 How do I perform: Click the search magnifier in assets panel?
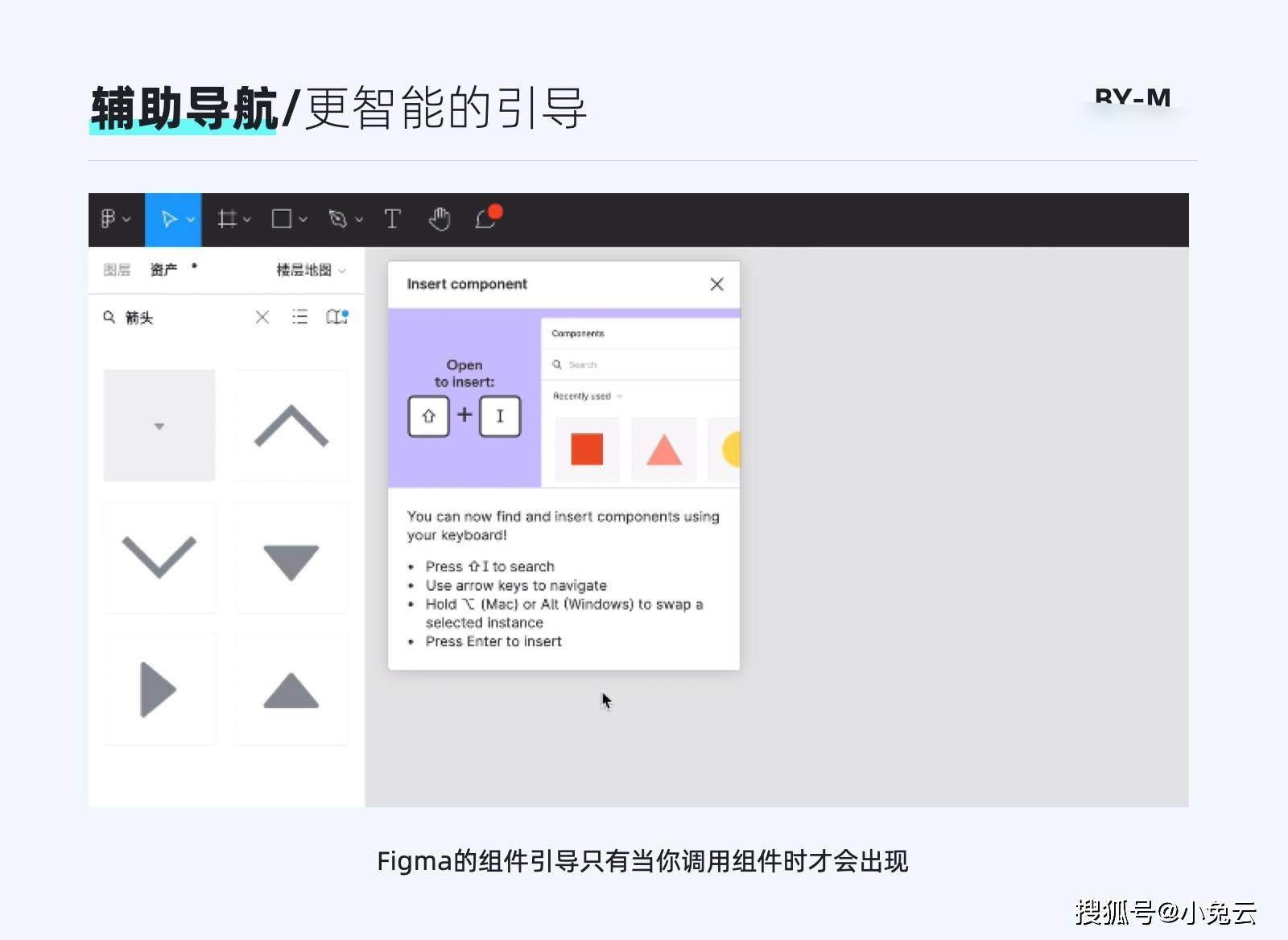tap(109, 317)
